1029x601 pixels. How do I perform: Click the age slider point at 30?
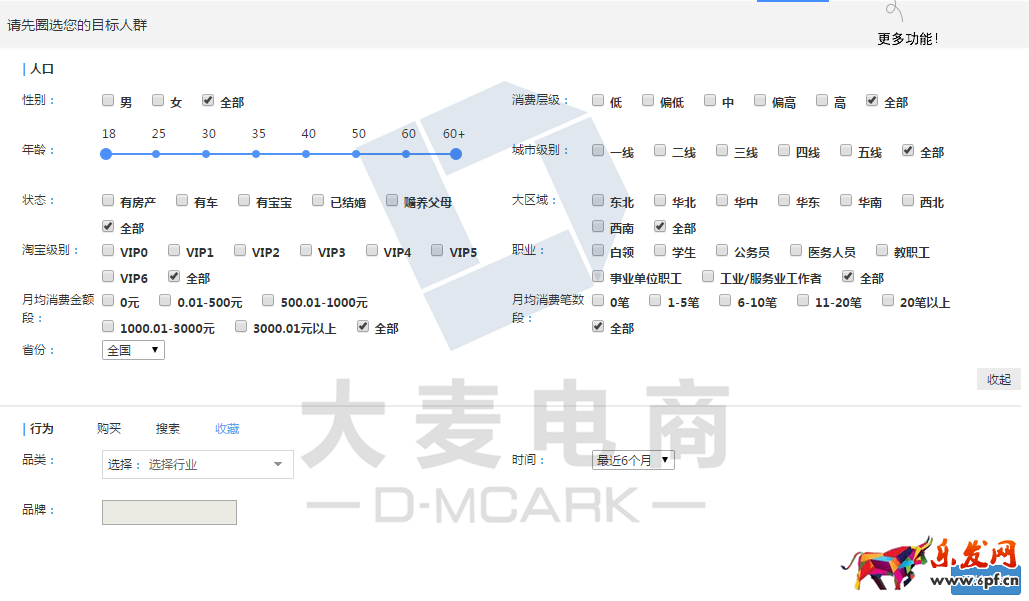click(206, 154)
